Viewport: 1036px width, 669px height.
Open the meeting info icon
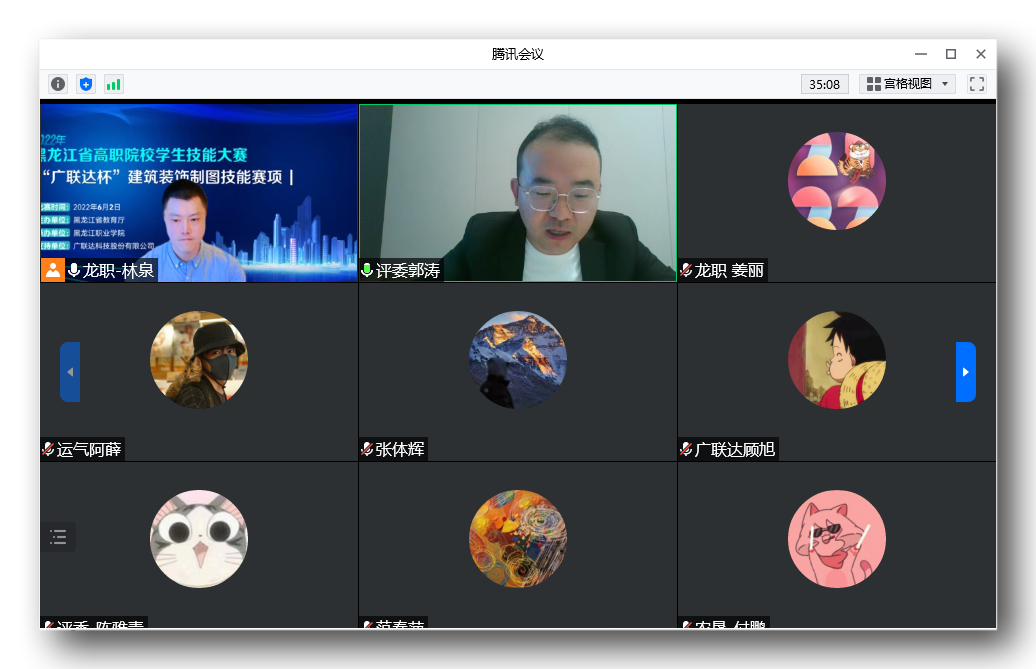(x=58, y=84)
